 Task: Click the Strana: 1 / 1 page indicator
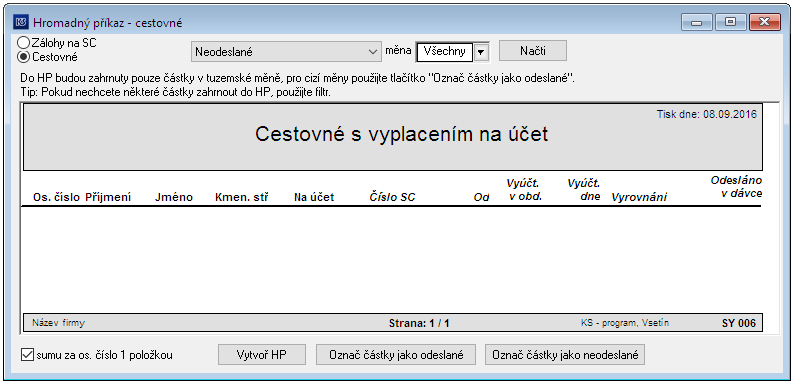(x=419, y=323)
